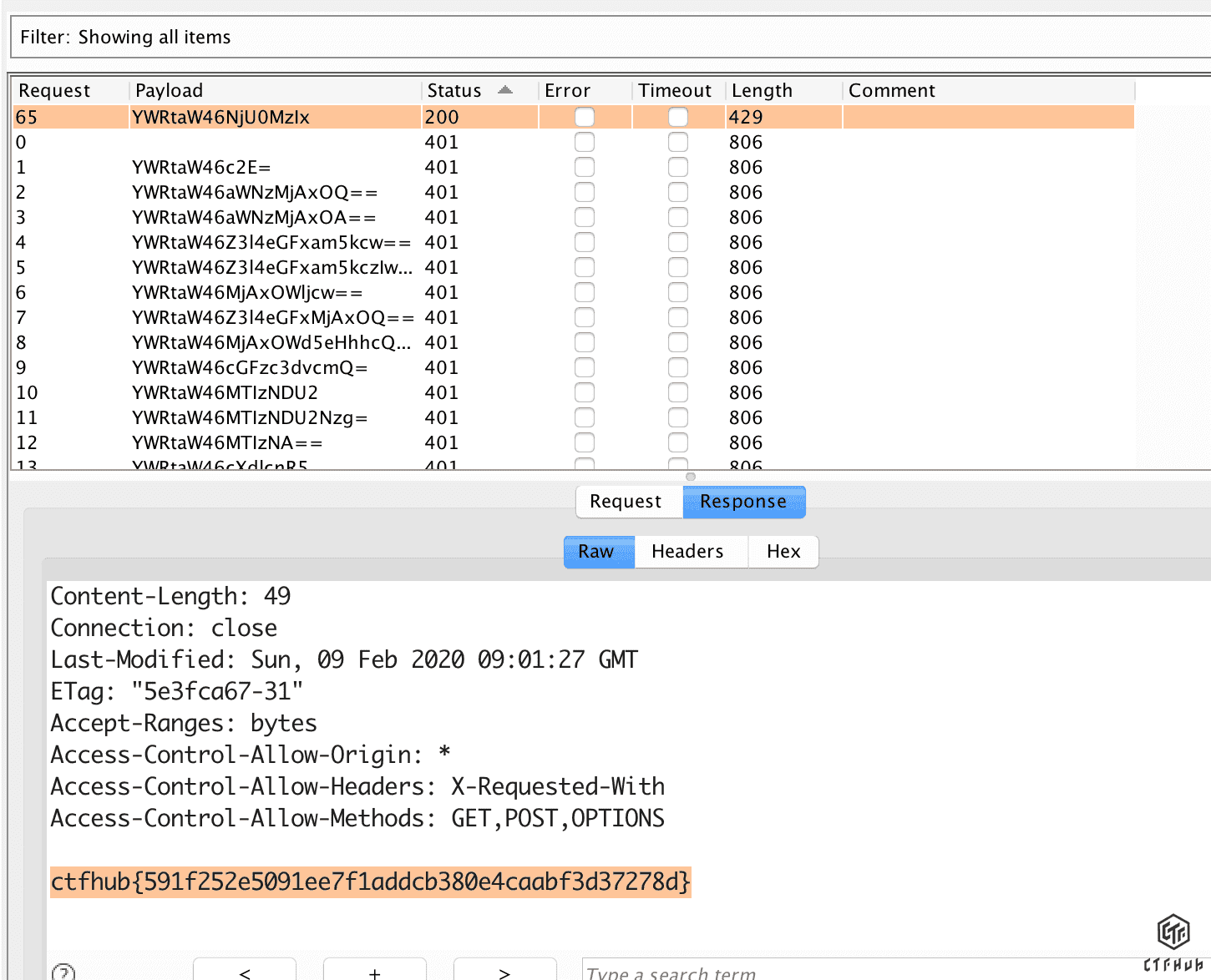Viewport: 1211px width, 980px height.
Task: Switch to the Request tab
Action: (x=626, y=502)
